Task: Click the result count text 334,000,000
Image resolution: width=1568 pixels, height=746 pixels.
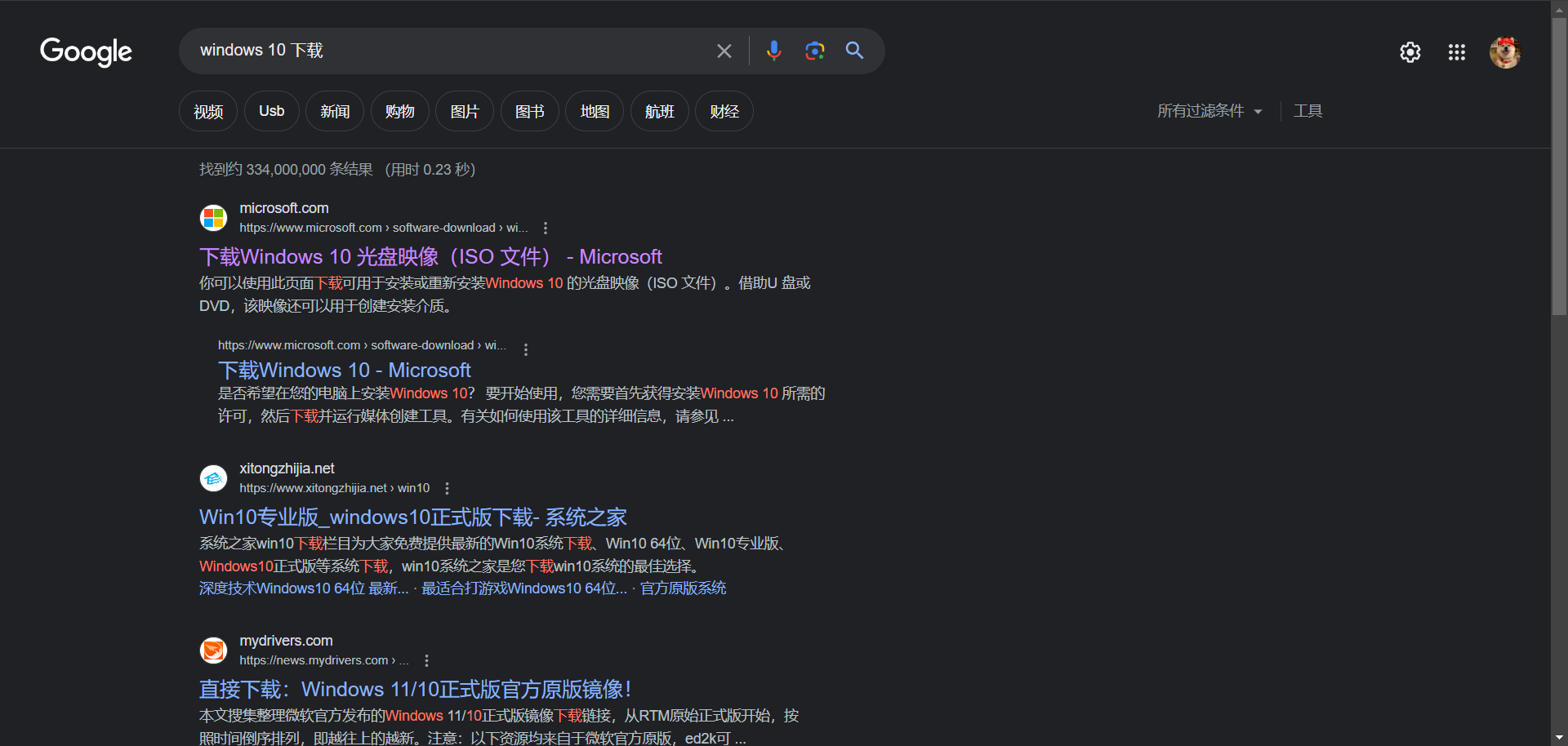Action: coord(286,170)
